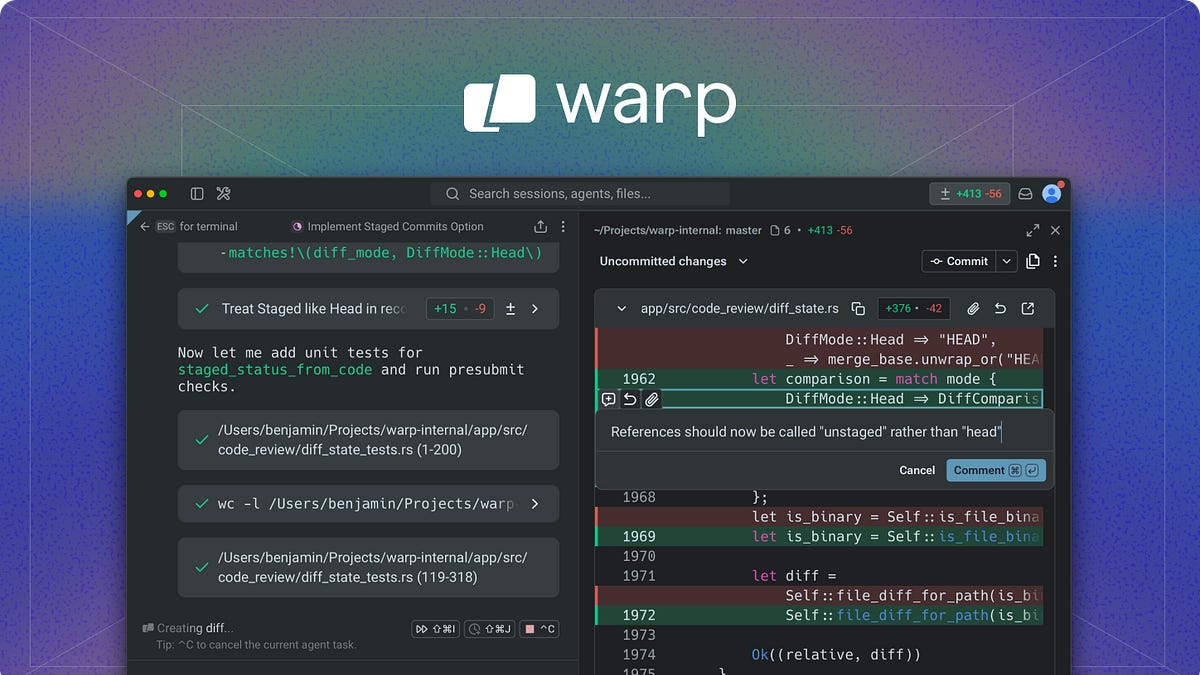Revert hunk icon on the DiffMode::Head line
Viewport: 1200px width, 675px height.
630,399
